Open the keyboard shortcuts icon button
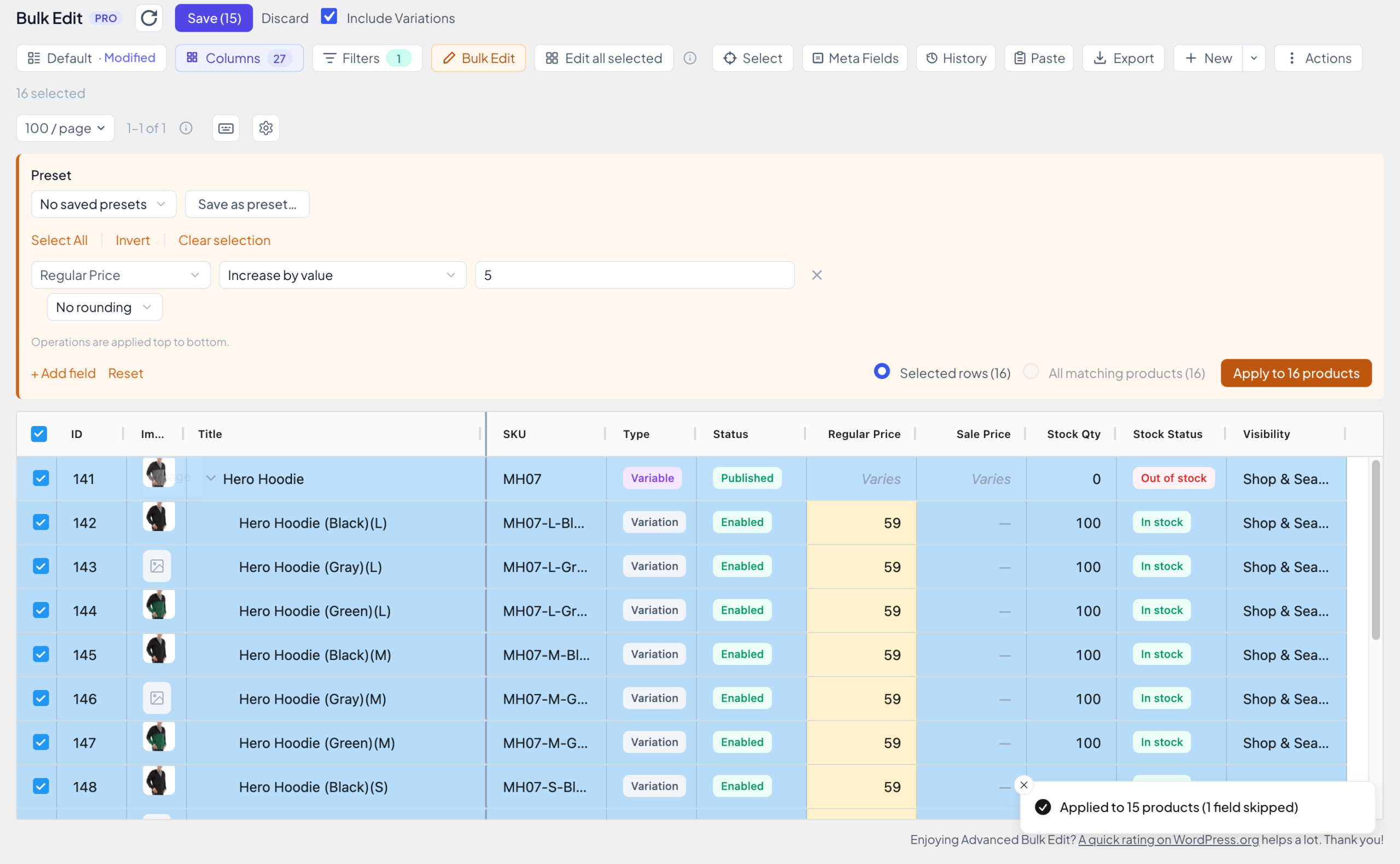The width and height of the screenshot is (1400, 864). [226, 128]
